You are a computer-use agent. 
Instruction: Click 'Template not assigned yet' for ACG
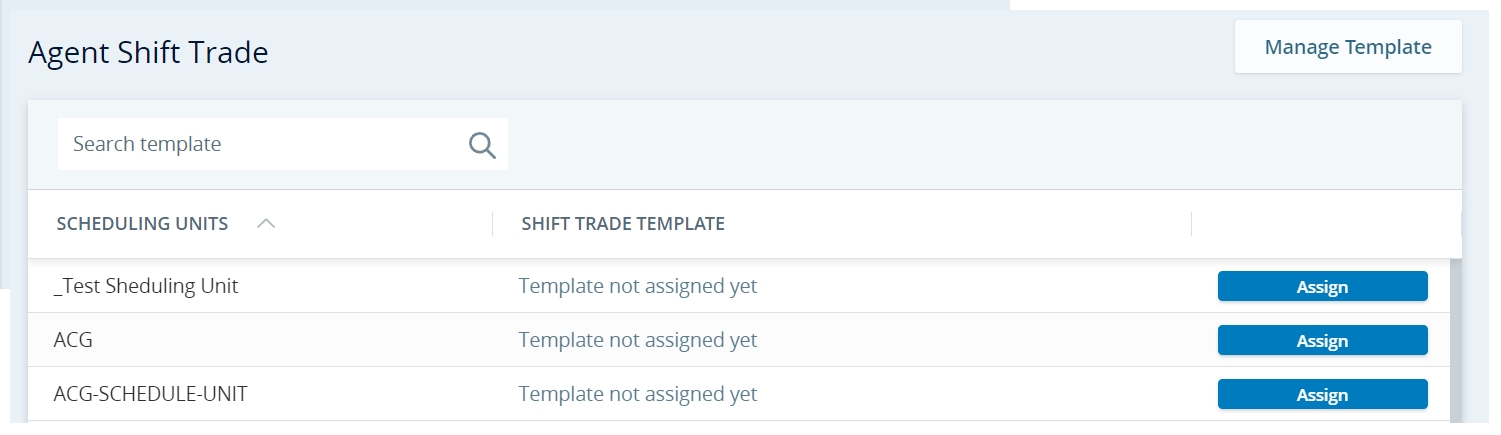637,340
